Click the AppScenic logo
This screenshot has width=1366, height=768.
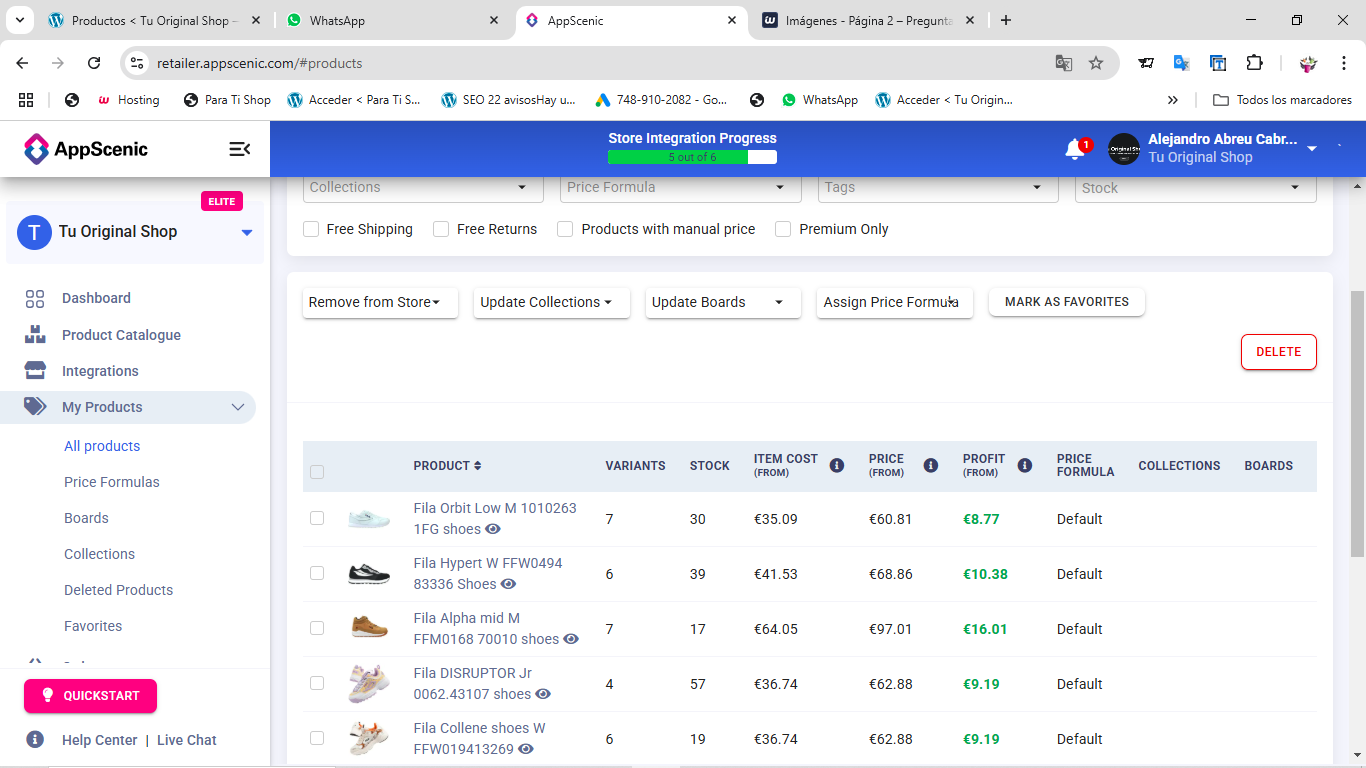click(86, 149)
